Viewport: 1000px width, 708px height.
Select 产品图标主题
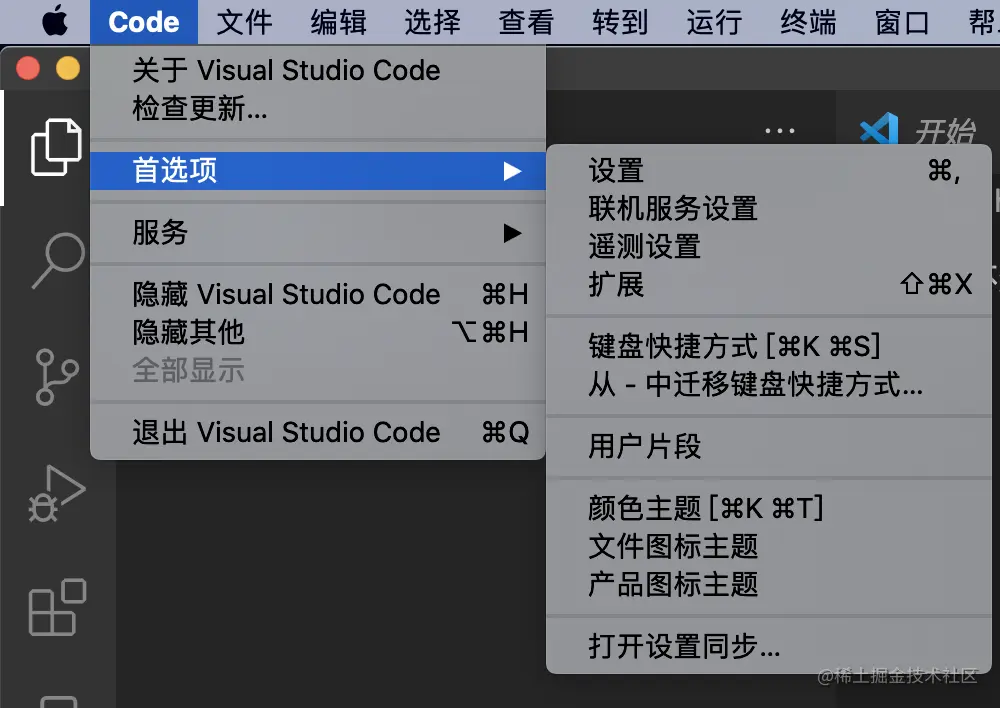click(x=768, y=584)
